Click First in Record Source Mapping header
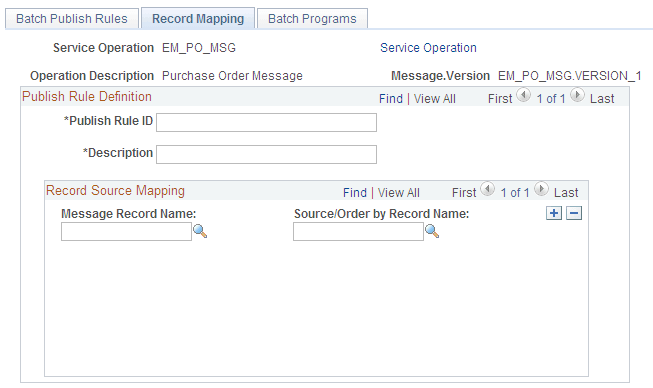Viewport: 653px width, 388px height. click(x=464, y=193)
